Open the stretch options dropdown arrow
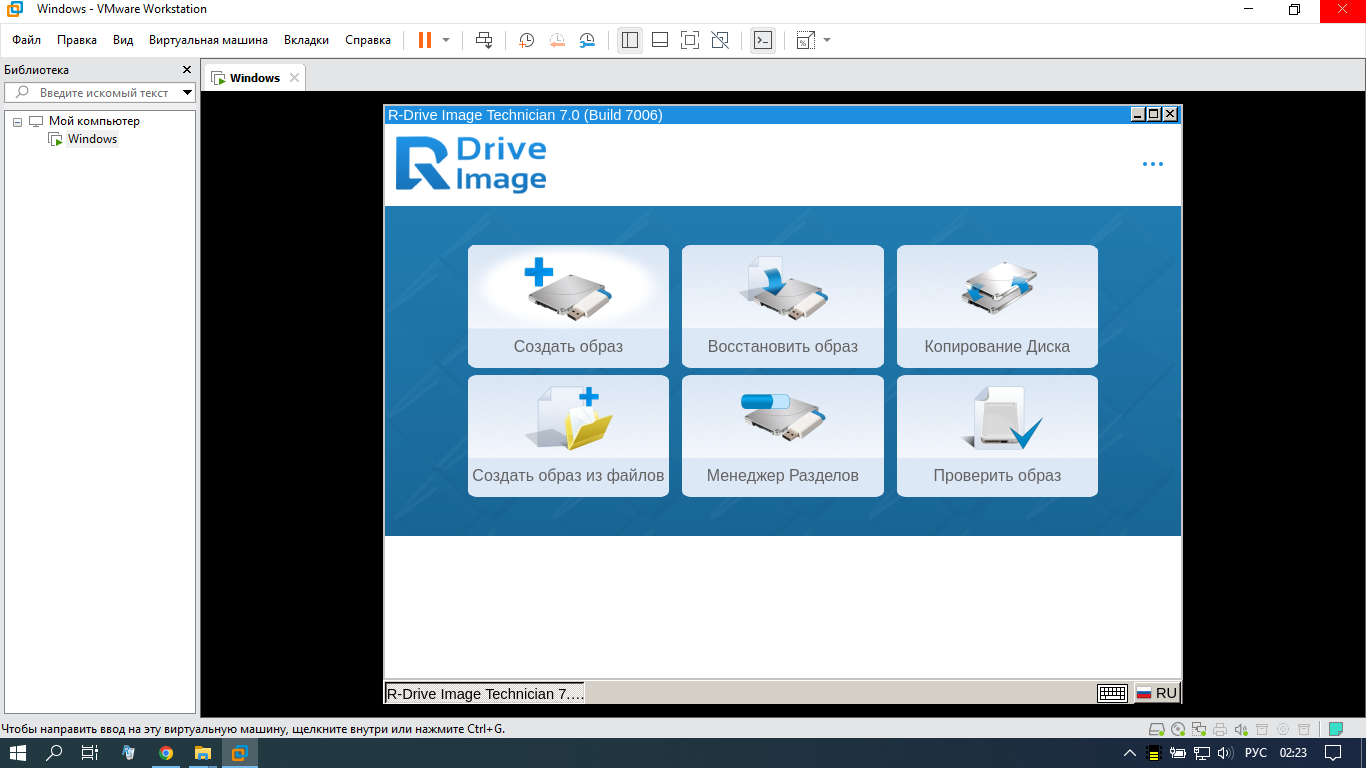 coord(826,40)
